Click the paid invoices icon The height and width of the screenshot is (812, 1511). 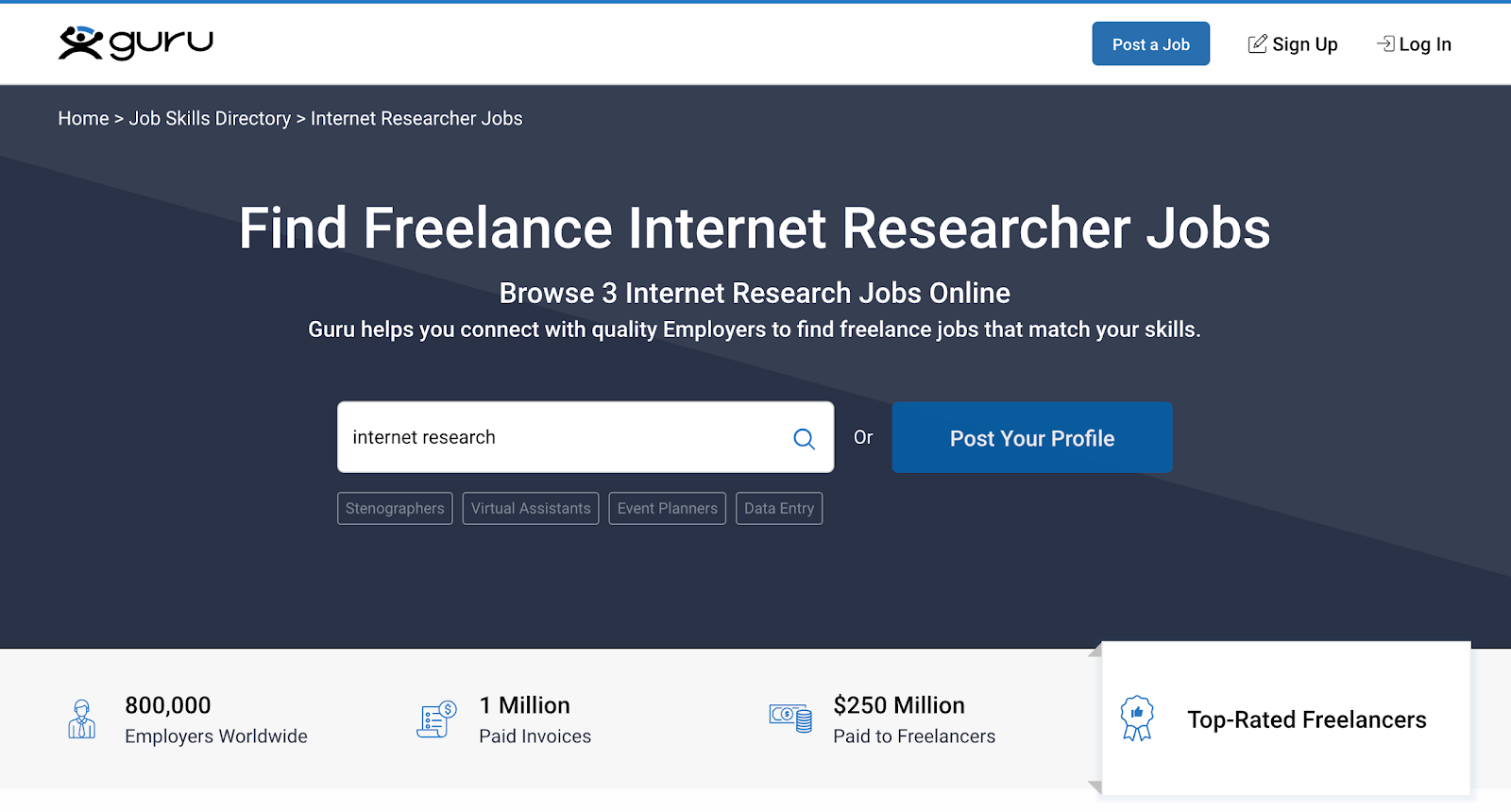[436, 719]
